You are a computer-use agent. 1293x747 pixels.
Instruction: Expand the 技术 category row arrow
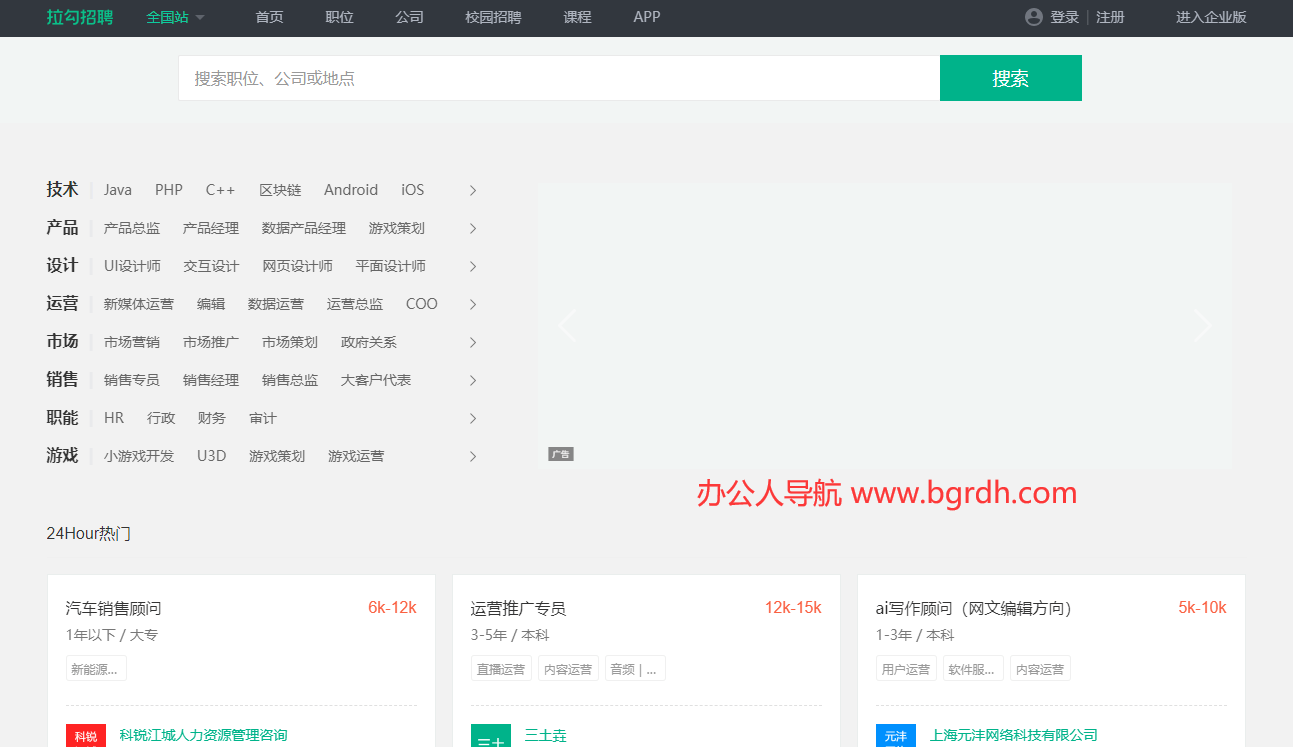473,190
